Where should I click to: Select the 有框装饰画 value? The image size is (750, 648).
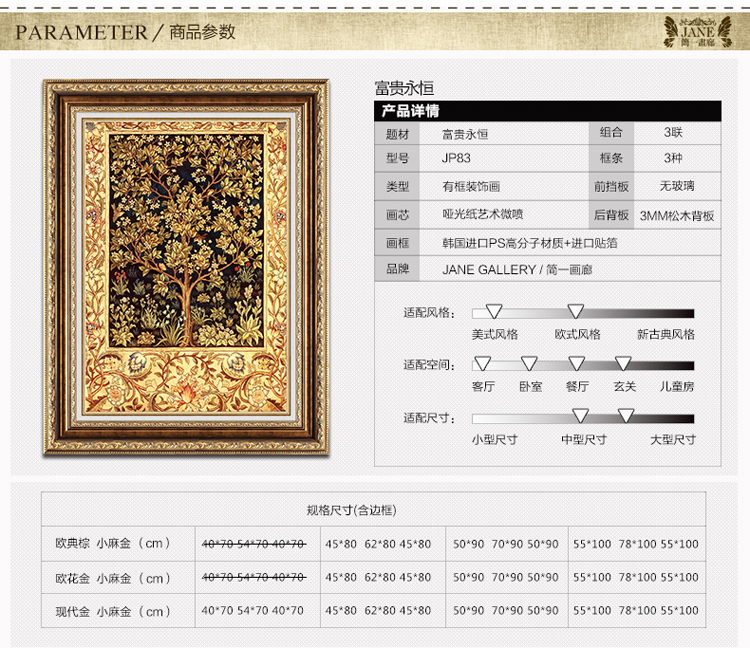(x=471, y=187)
